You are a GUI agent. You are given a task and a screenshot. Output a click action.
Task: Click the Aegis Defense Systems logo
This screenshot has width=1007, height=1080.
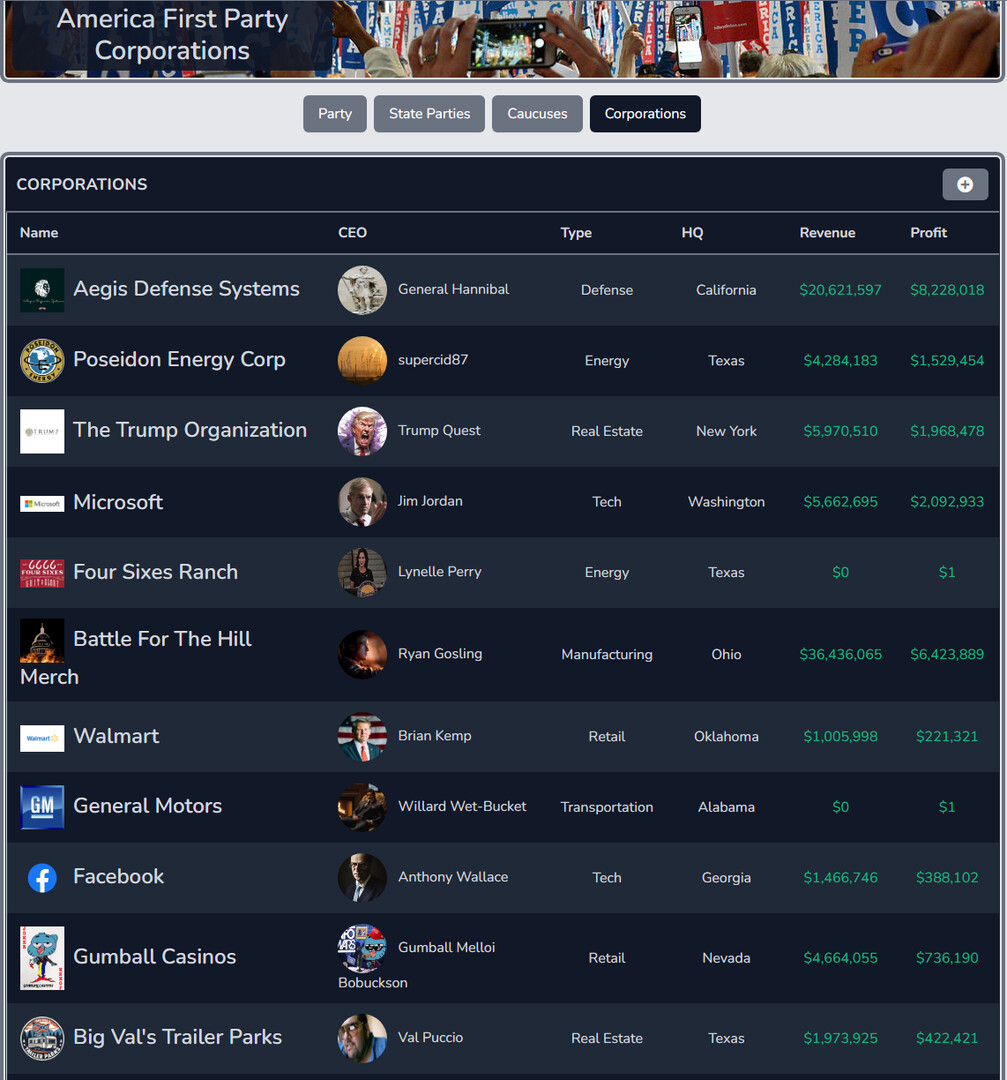coord(42,290)
